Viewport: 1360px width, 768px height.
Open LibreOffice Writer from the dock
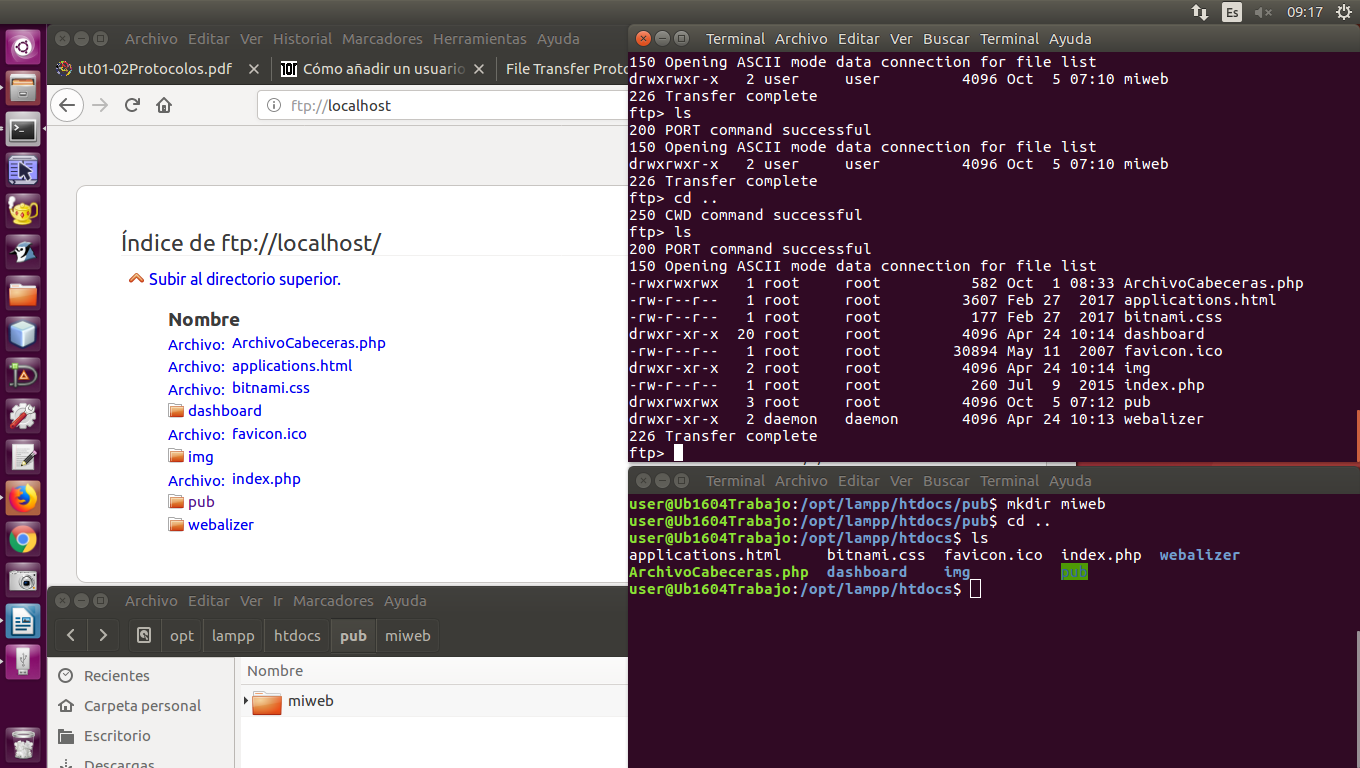[x=23, y=622]
